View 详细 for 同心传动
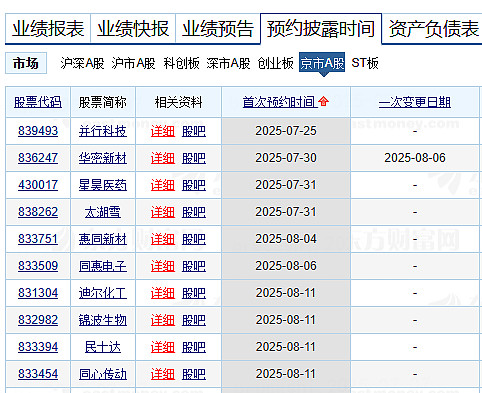This screenshot has height=393, width=482. pos(163,374)
